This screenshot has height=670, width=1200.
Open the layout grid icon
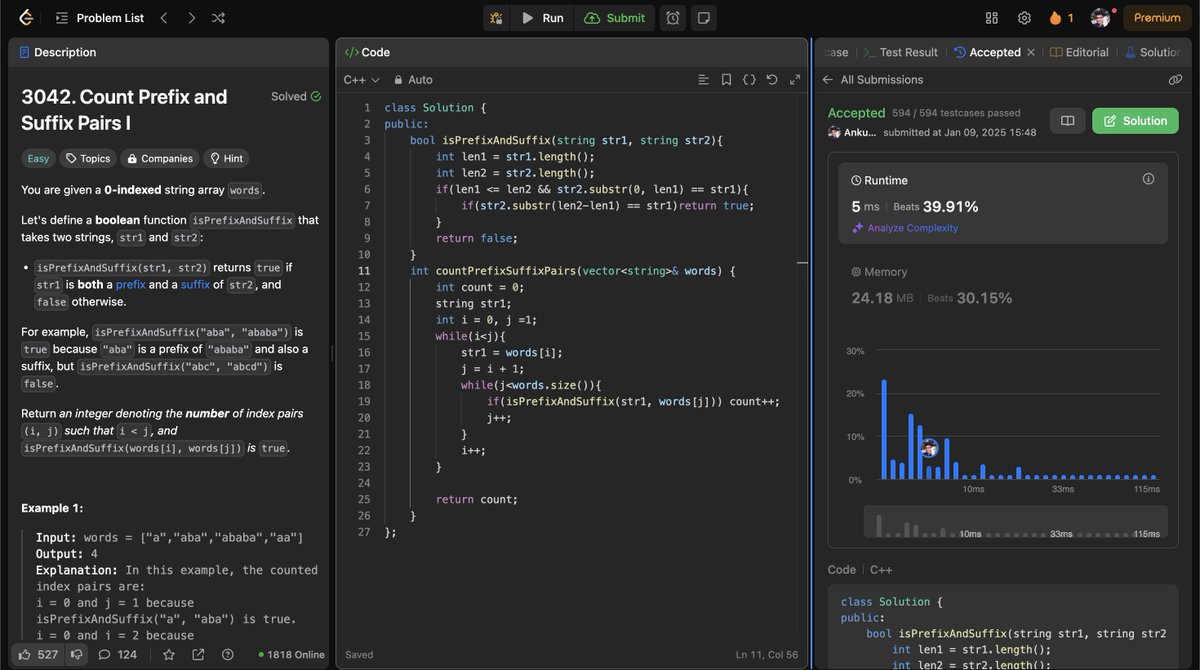[x=992, y=18]
